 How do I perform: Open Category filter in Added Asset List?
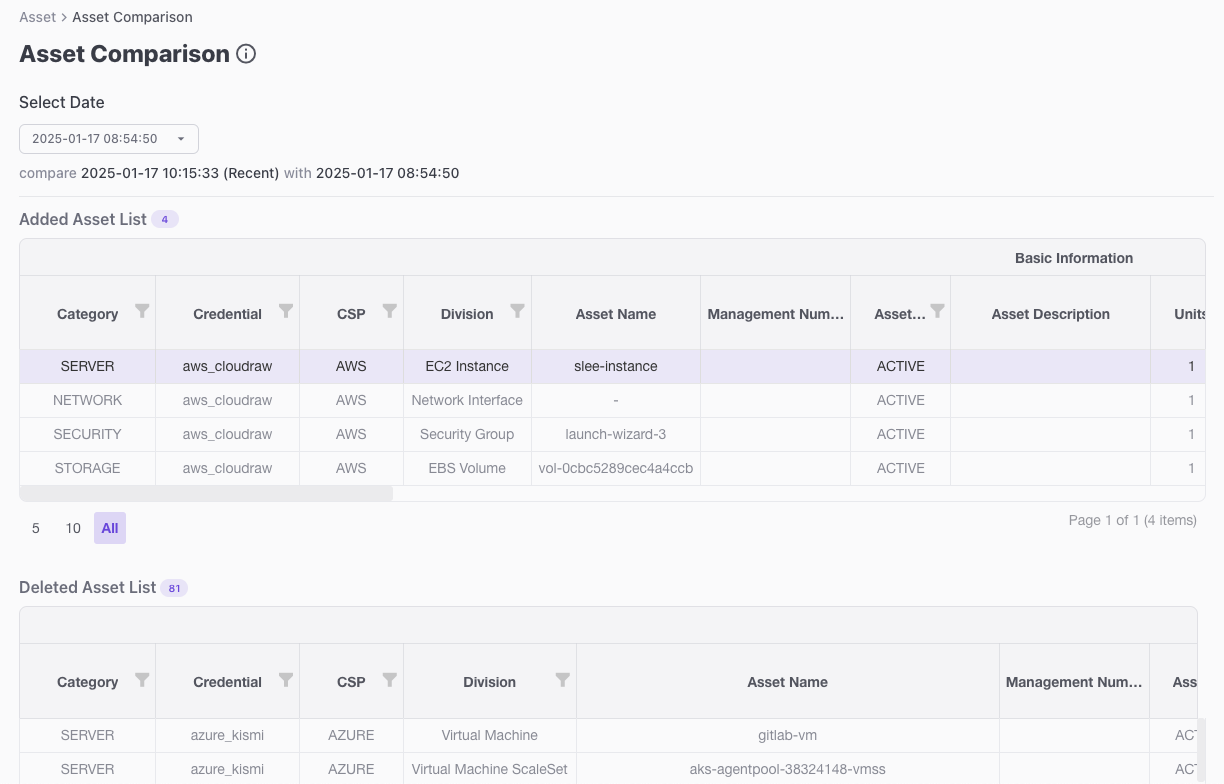[x=142, y=311]
